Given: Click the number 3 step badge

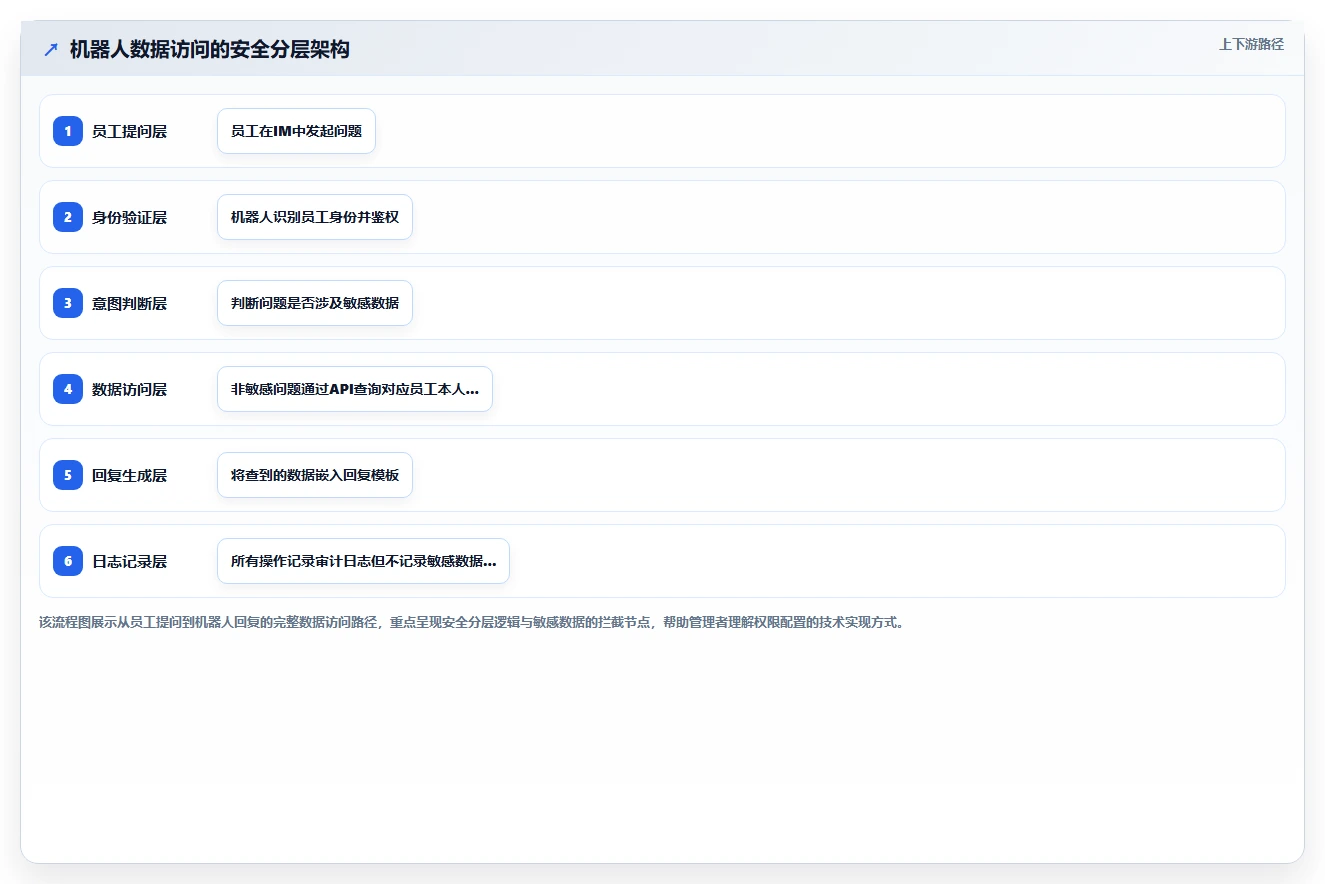Looking at the screenshot, I should tap(68, 303).
